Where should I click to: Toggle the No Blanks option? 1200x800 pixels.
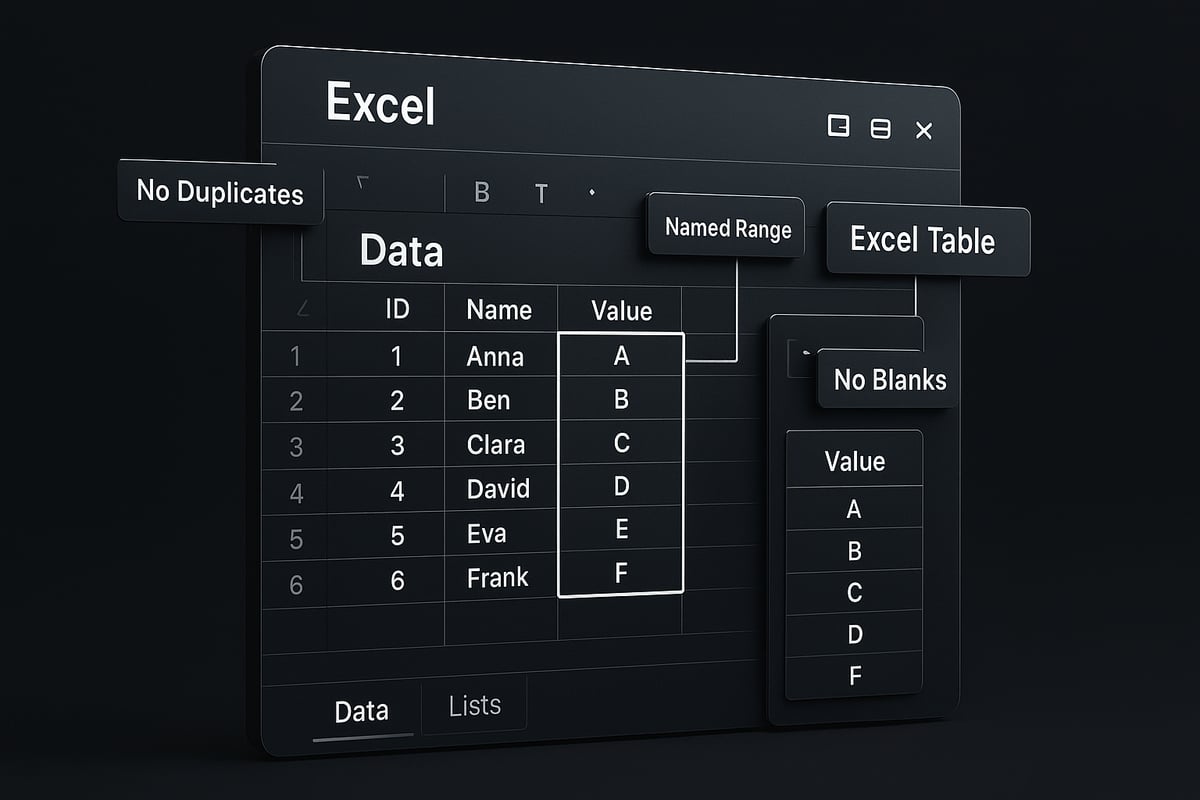pyautogui.click(x=886, y=380)
